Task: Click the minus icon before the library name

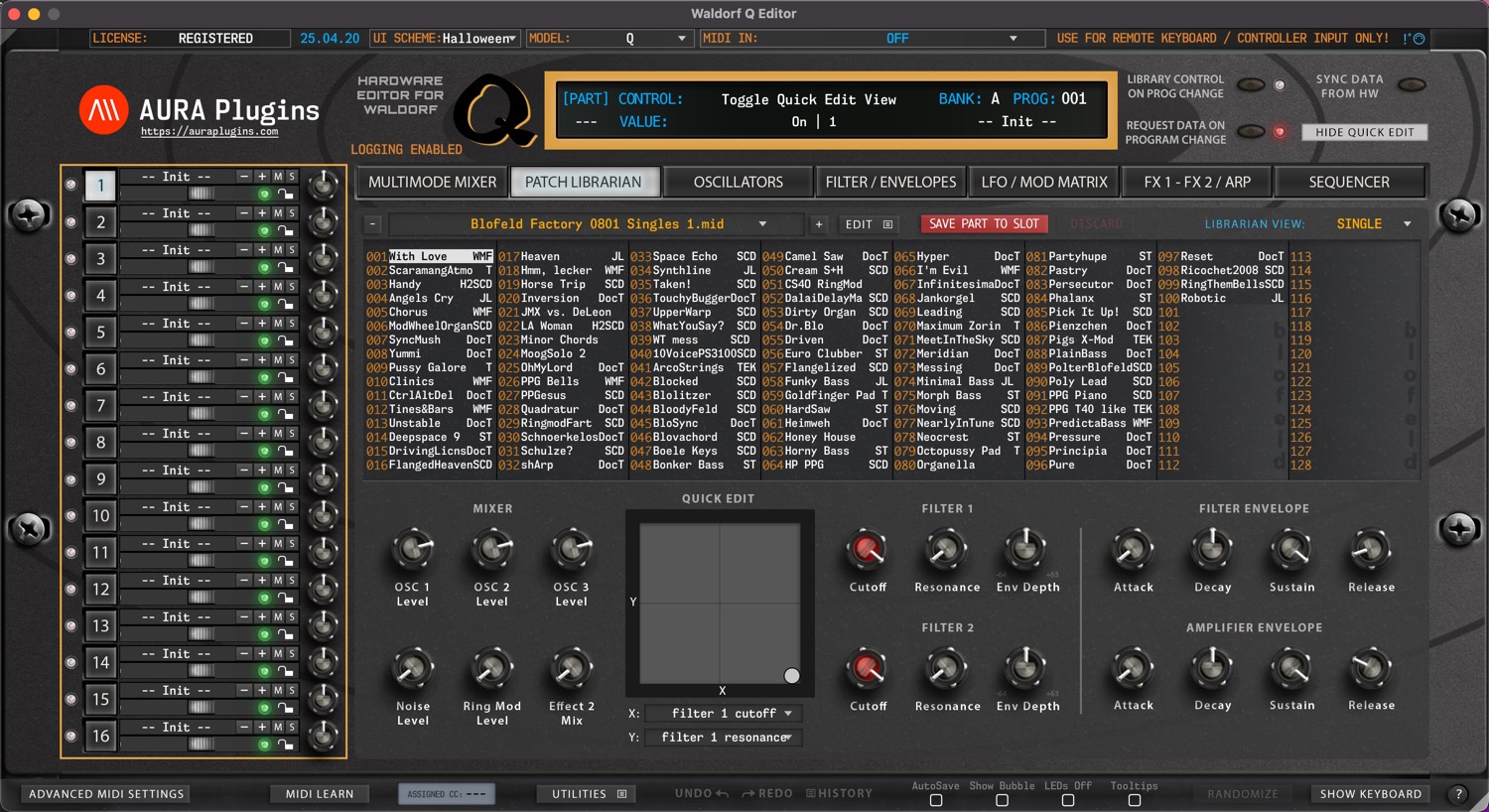Action: pyautogui.click(x=372, y=224)
